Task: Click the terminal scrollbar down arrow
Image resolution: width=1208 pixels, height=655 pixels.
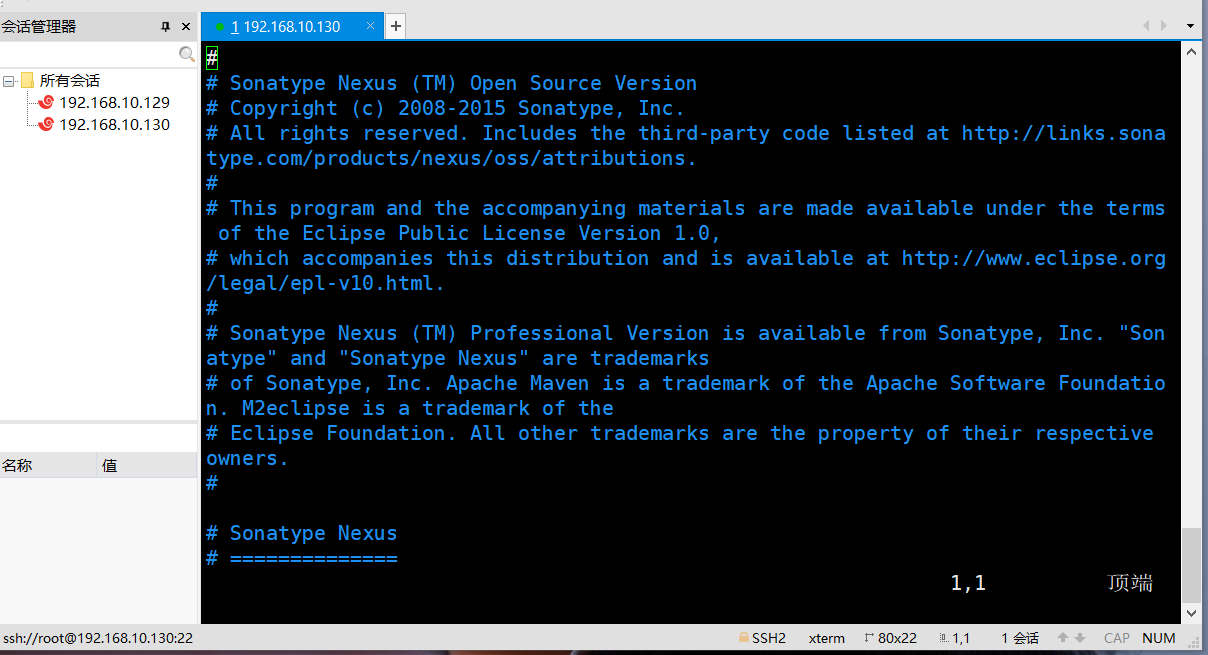Action: click(1191, 612)
